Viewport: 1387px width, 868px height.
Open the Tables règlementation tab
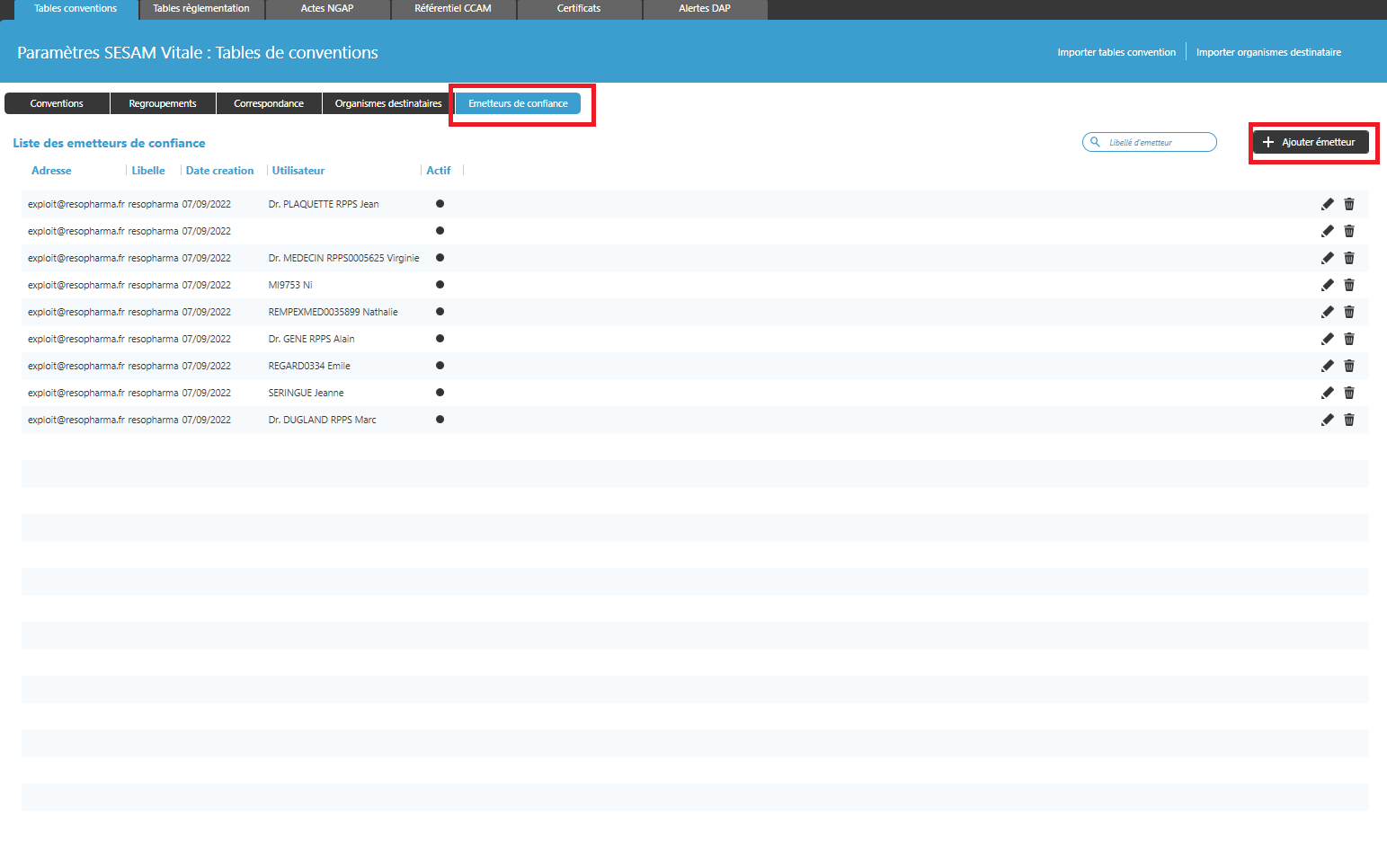pos(201,9)
